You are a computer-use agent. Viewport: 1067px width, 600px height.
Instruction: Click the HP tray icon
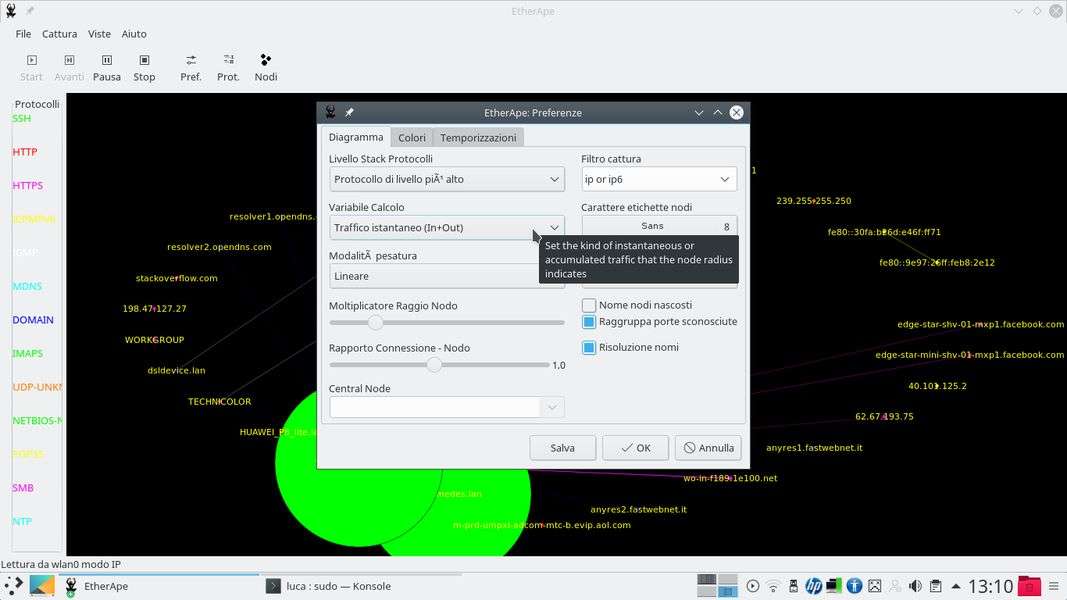(x=813, y=586)
